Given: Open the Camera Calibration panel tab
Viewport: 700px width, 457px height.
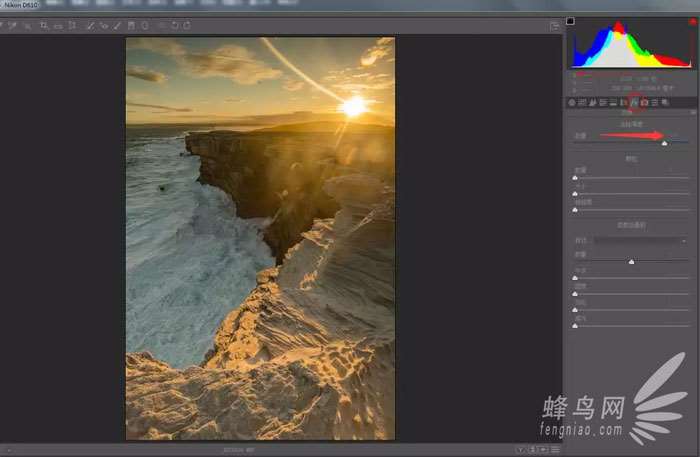Looking at the screenshot, I should click(644, 103).
